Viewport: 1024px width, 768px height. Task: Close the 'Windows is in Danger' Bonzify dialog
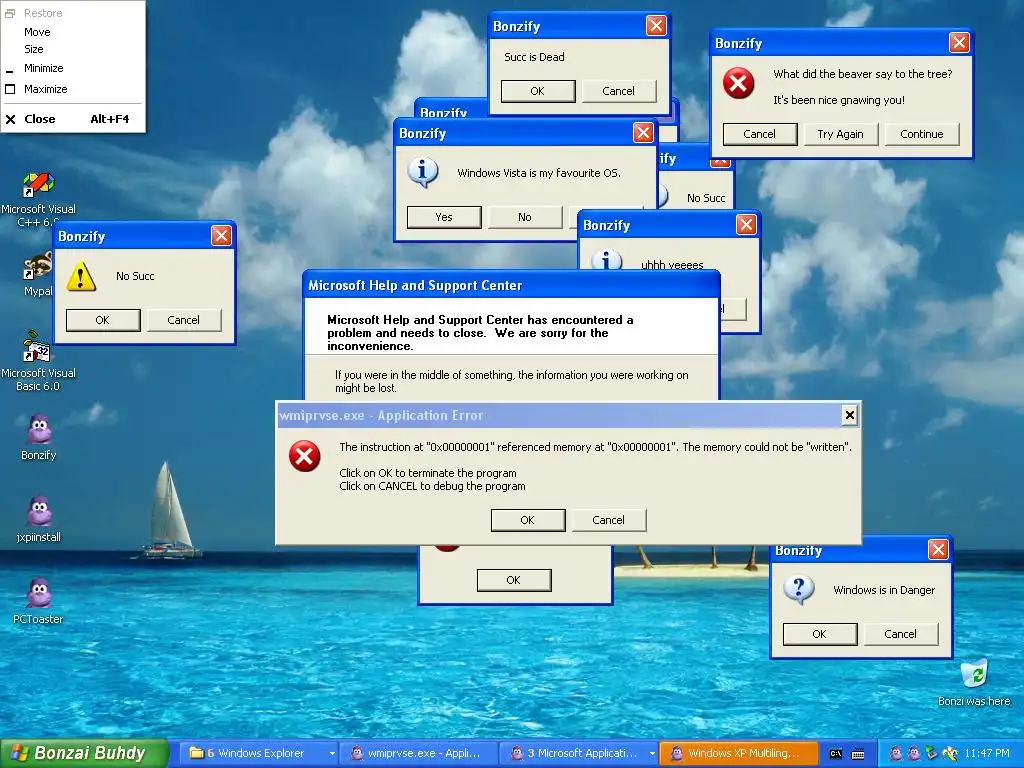pyautogui.click(x=938, y=549)
